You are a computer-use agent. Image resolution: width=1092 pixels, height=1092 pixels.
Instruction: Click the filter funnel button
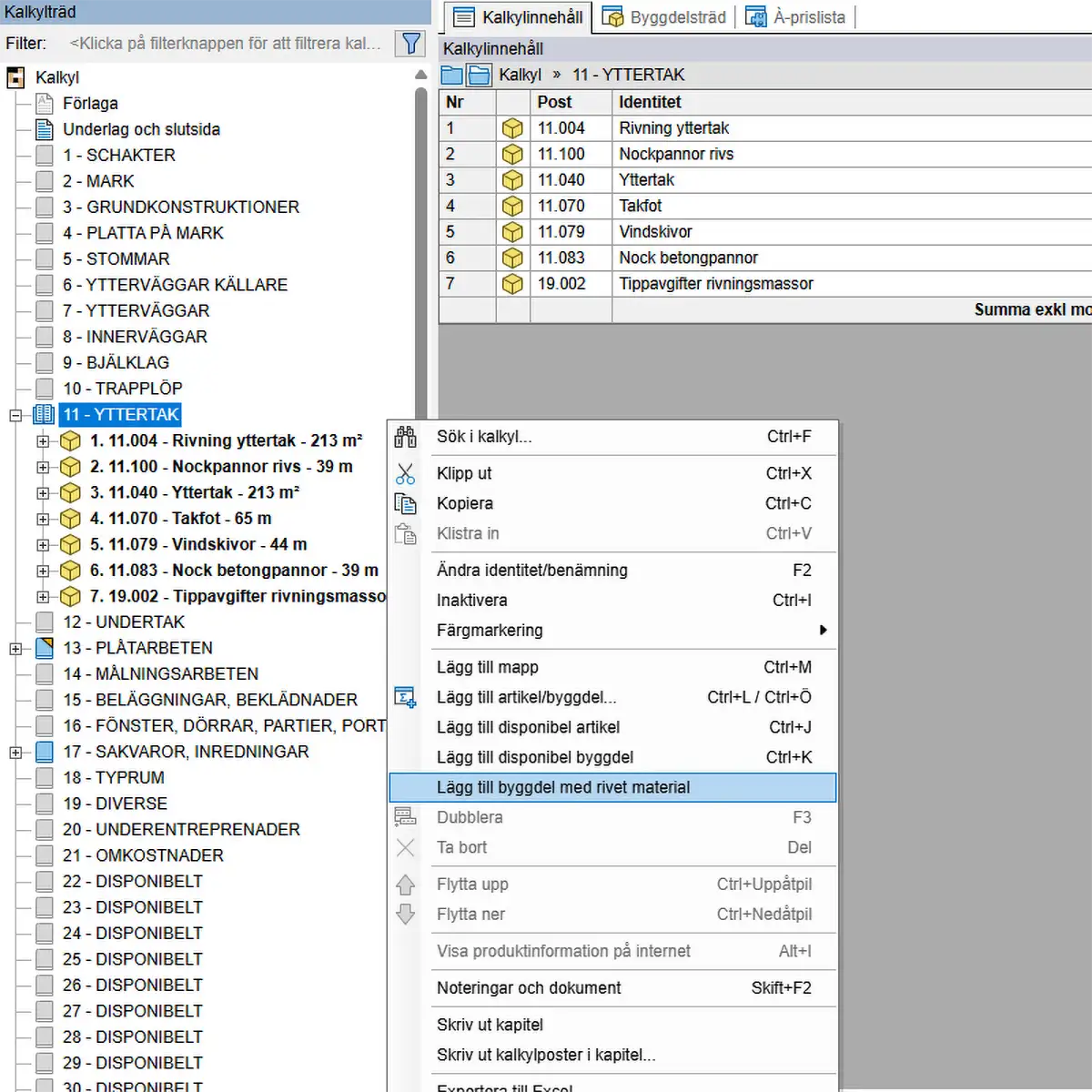[x=410, y=43]
